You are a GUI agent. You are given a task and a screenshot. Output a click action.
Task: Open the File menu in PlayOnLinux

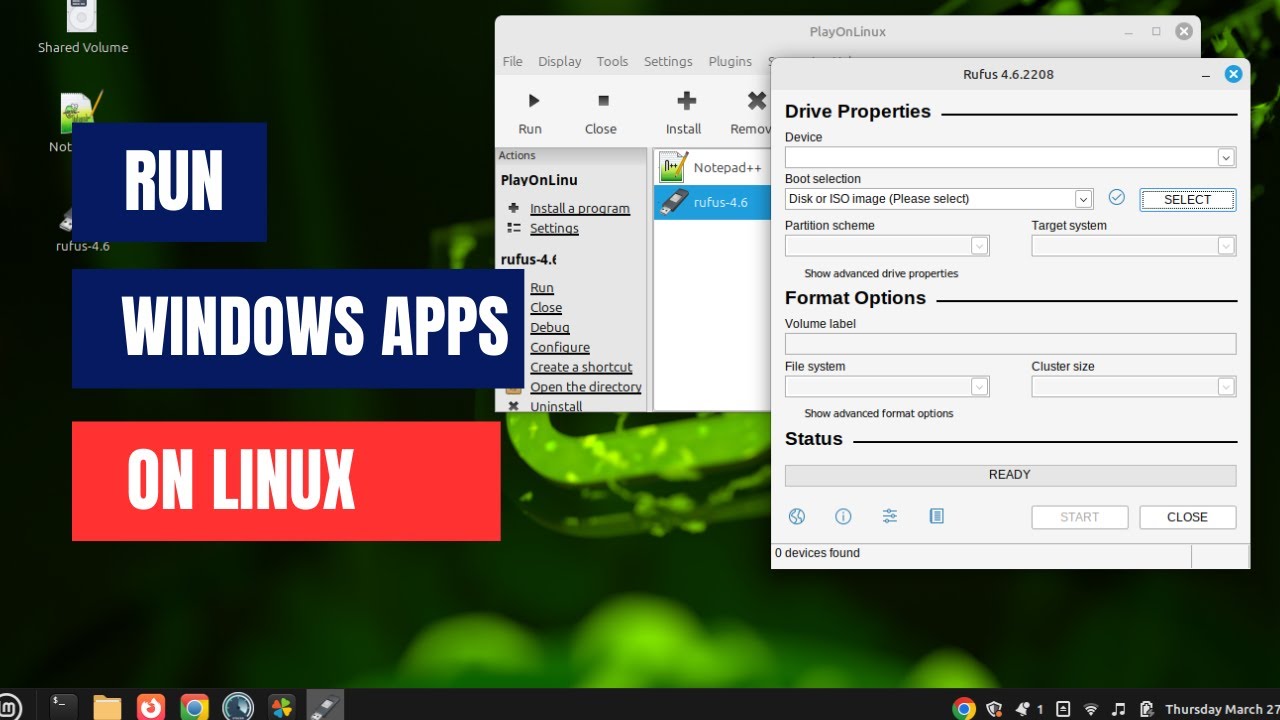512,61
